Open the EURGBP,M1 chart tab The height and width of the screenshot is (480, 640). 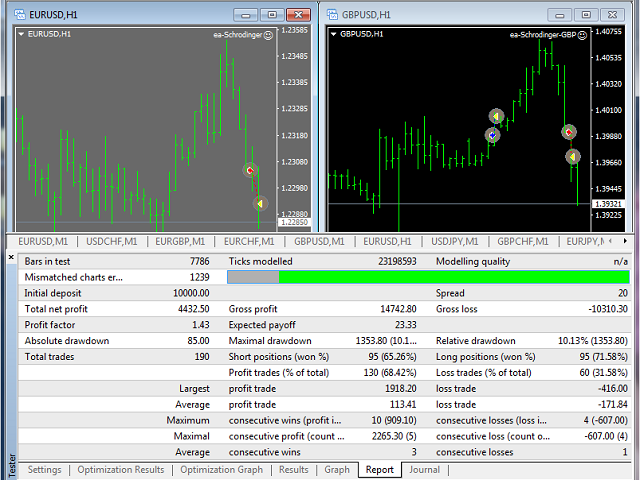point(181,241)
